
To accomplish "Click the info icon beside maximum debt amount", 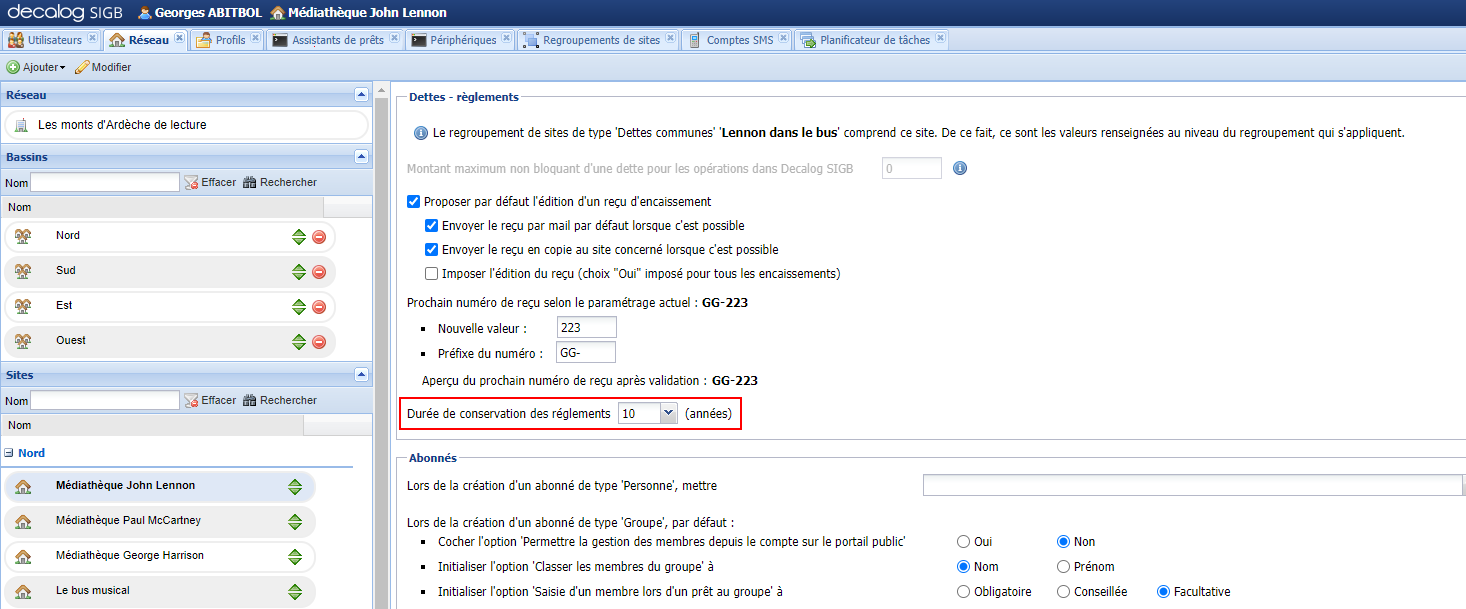I will (959, 168).
